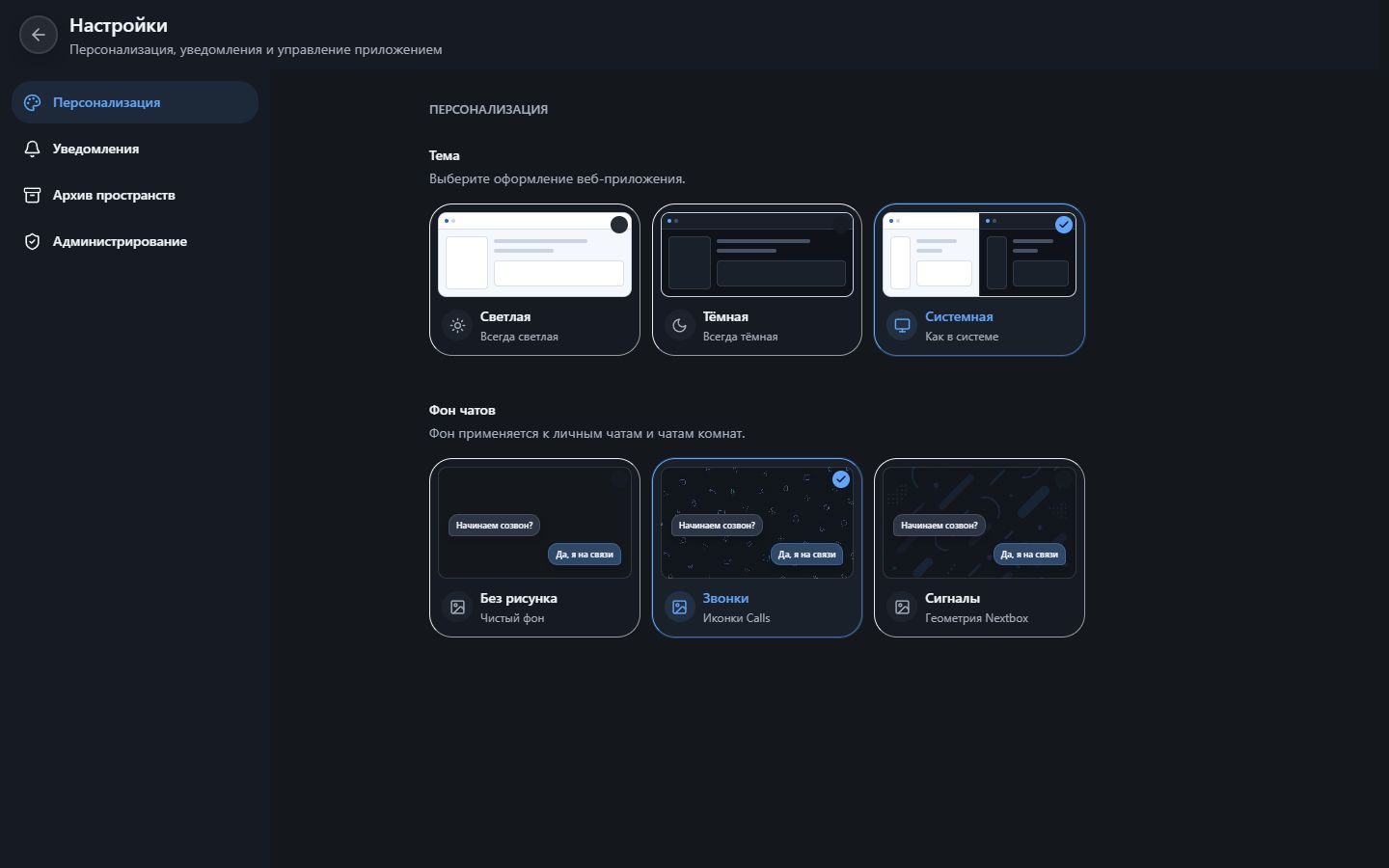Choose the Светлая theme label

505,316
